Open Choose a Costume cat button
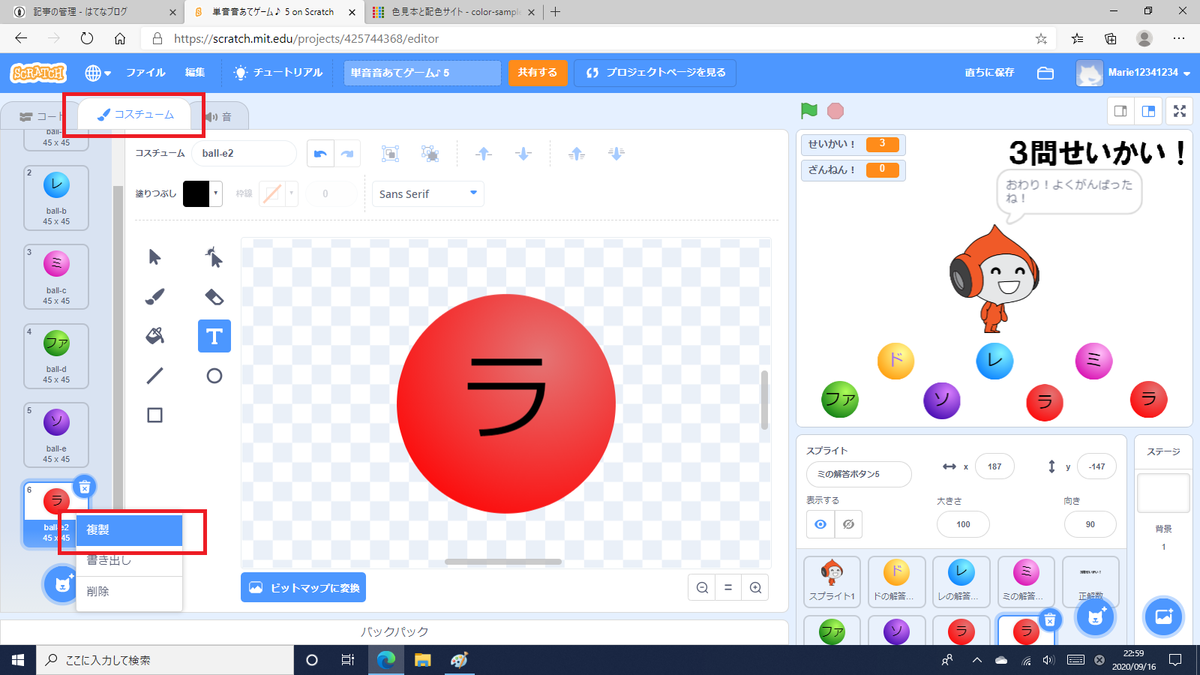The height and width of the screenshot is (675, 1200). 63,584
